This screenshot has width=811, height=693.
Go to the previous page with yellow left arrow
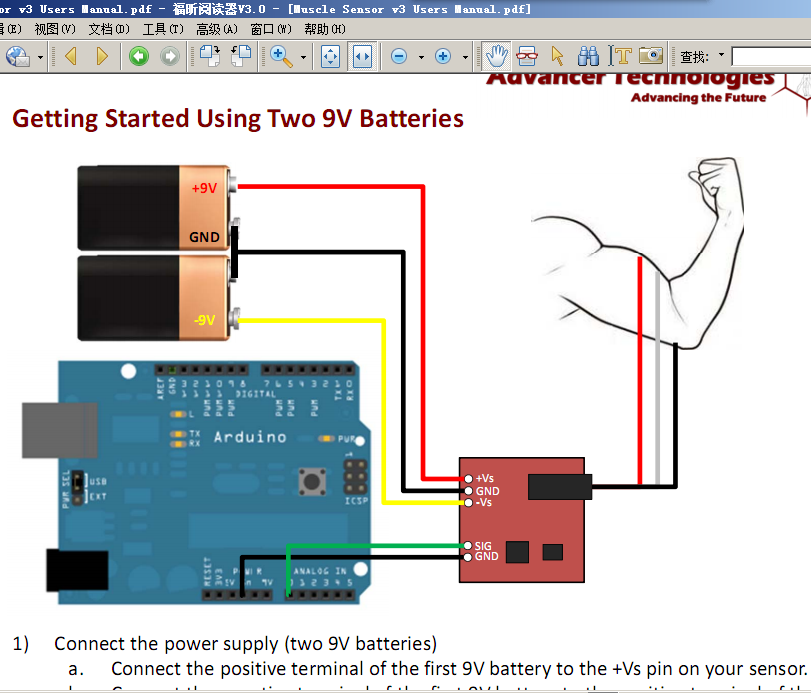click(71, 56)
